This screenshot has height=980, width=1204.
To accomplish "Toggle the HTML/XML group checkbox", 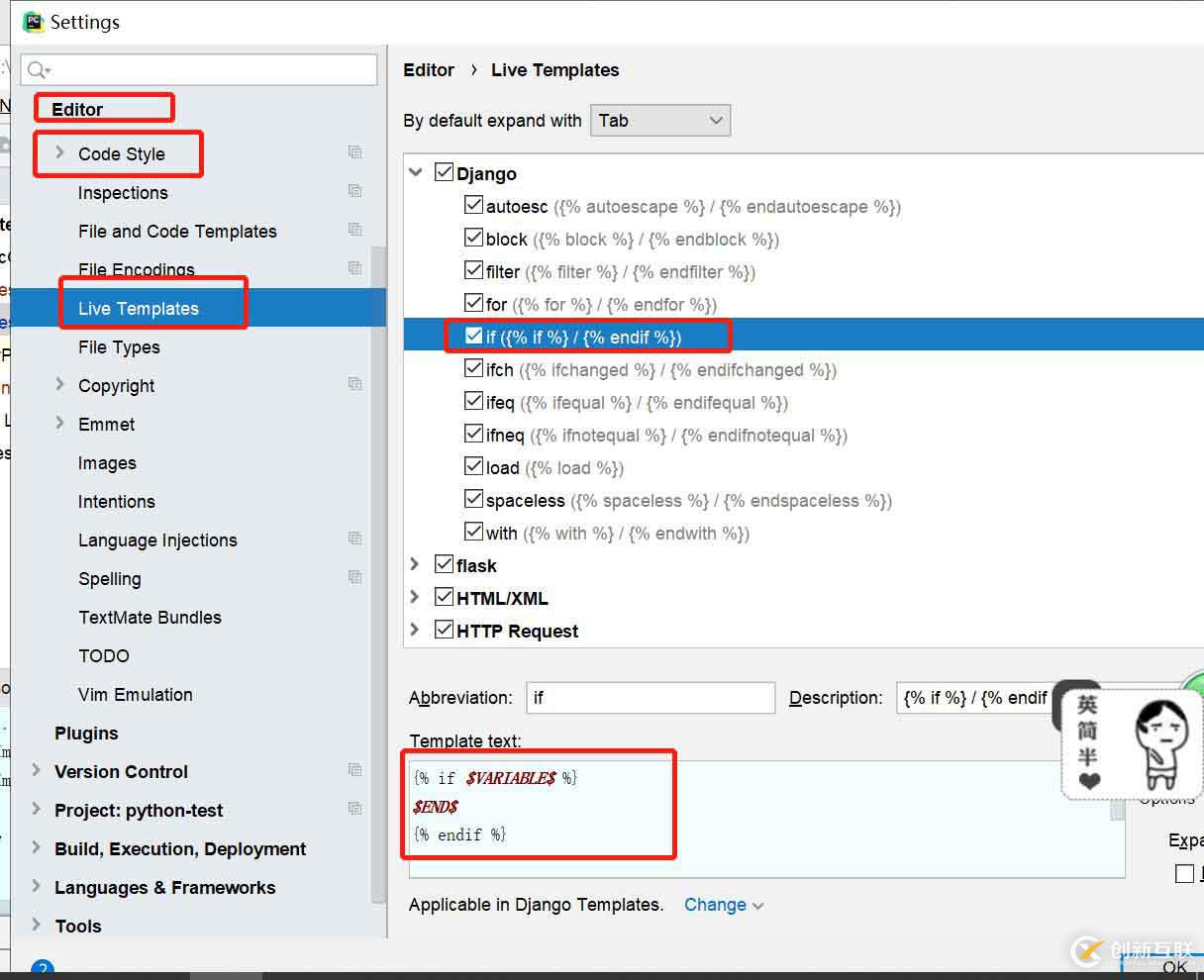I will pyautogui.click(x=445, y=597).
